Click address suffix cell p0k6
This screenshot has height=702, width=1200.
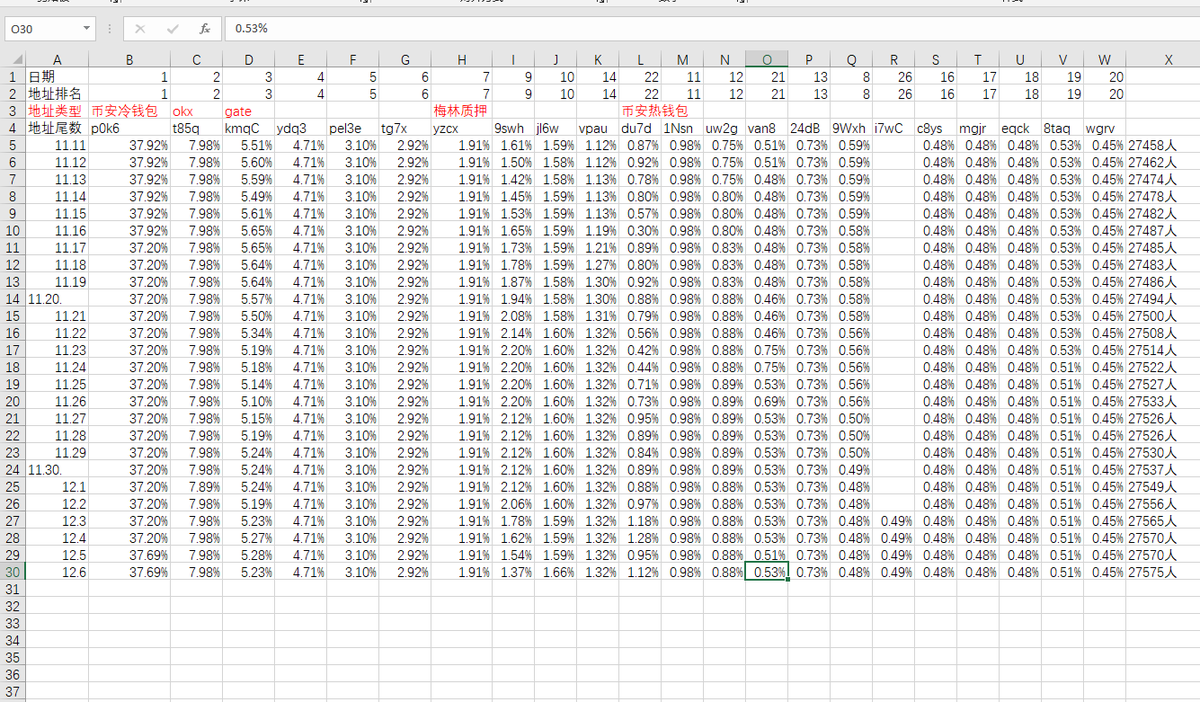click(129, 128)
